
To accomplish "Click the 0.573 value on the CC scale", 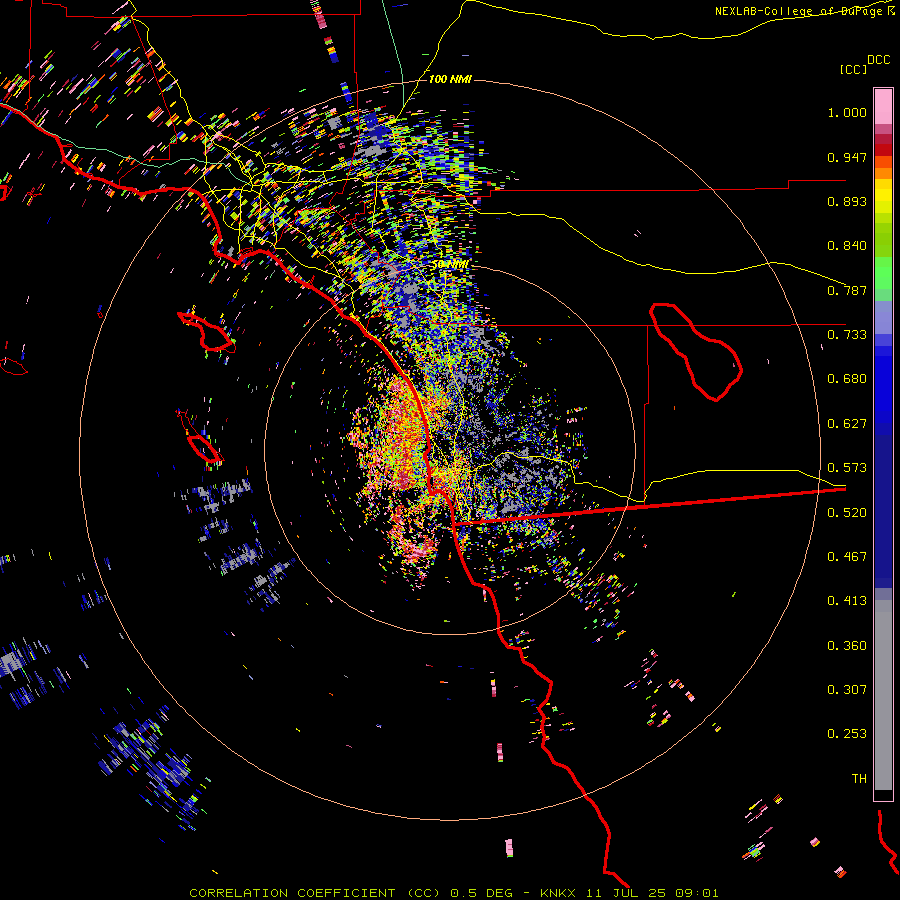I will tap(847, 468).
